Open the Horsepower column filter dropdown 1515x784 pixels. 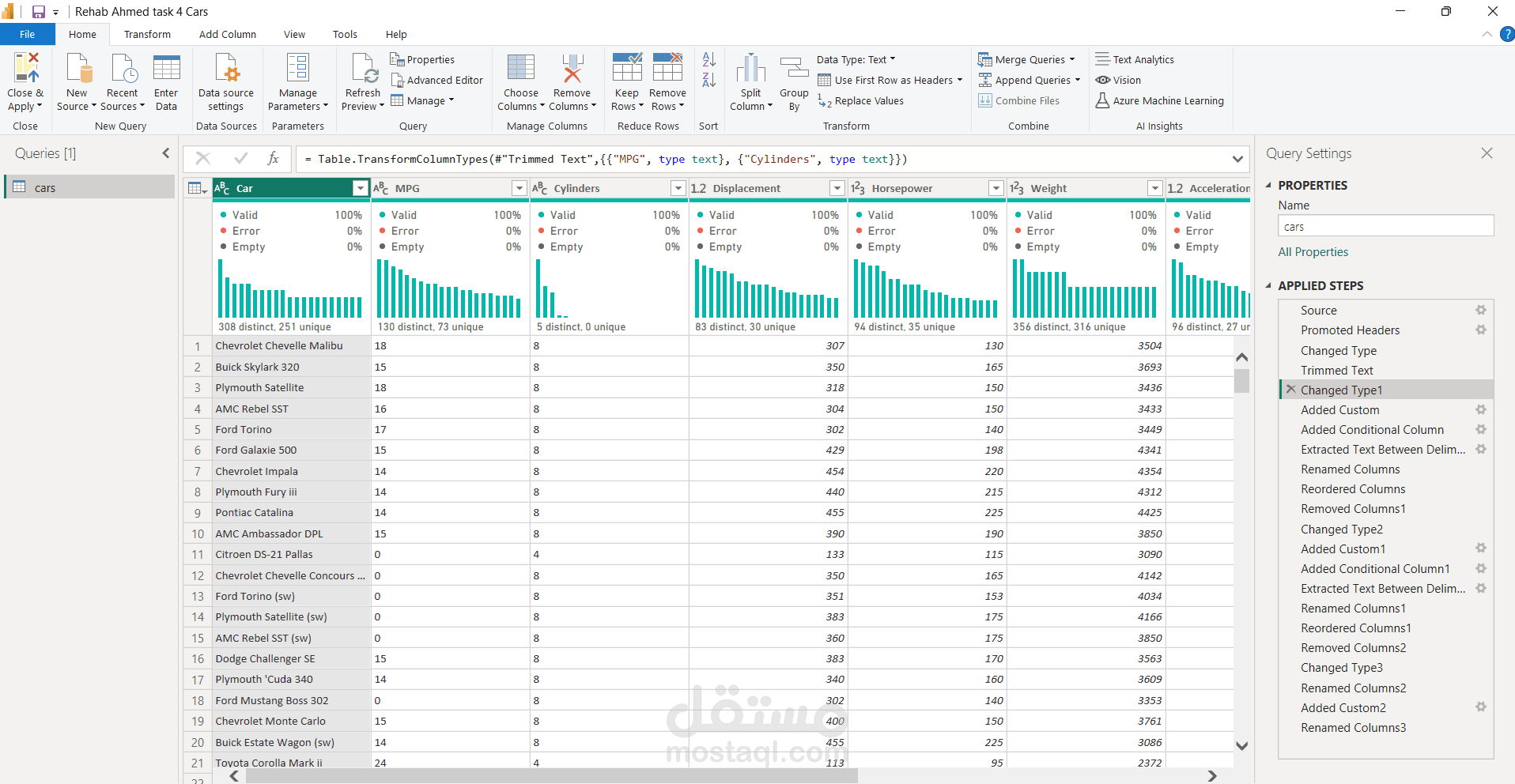click(996, 188)
